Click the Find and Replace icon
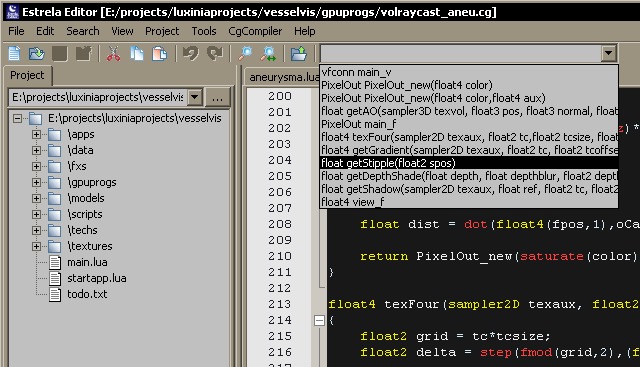Viewport: 640px width, 367px height. 269,53
